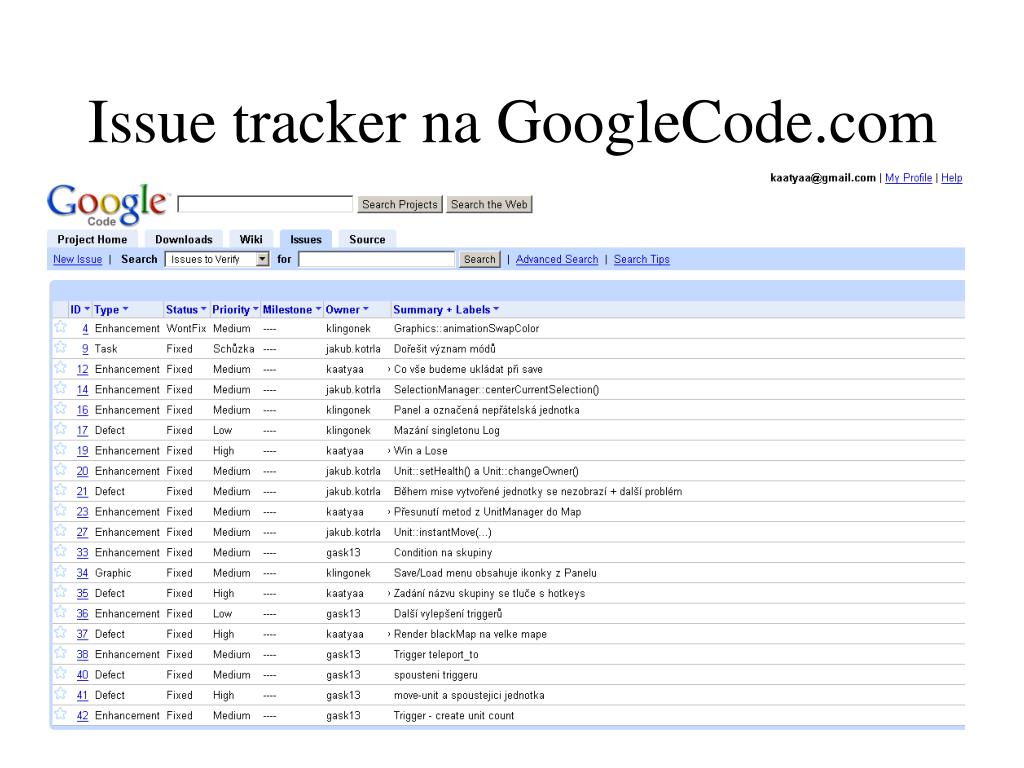Toggle star for issue 36 Další vylepšení triggerů
The image size is (1024, 768).
(x=61, y=613)
